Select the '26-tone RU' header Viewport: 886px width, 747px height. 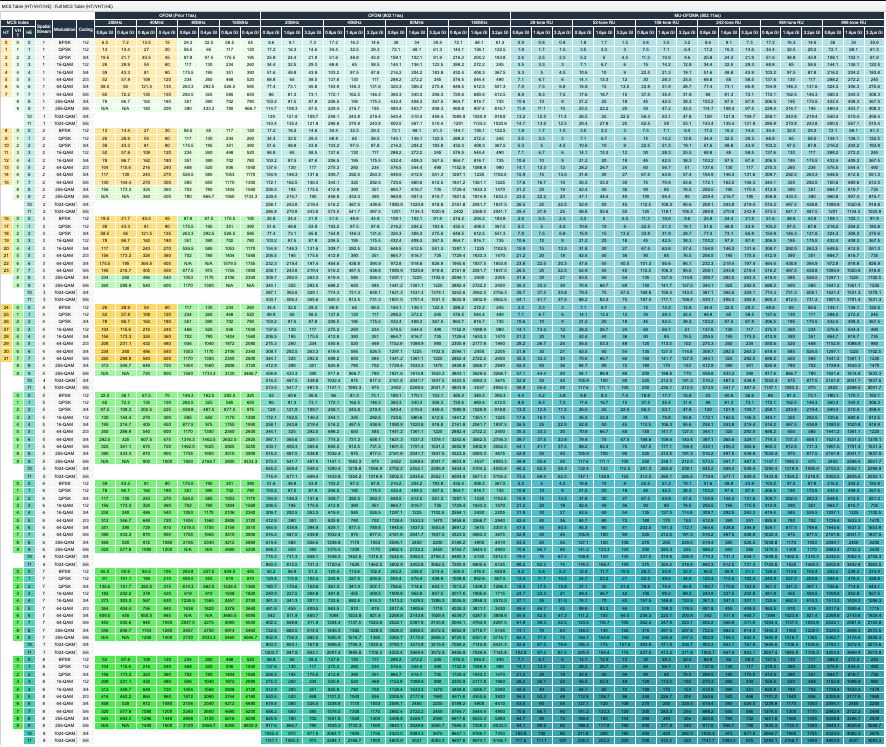click(541, 22)
